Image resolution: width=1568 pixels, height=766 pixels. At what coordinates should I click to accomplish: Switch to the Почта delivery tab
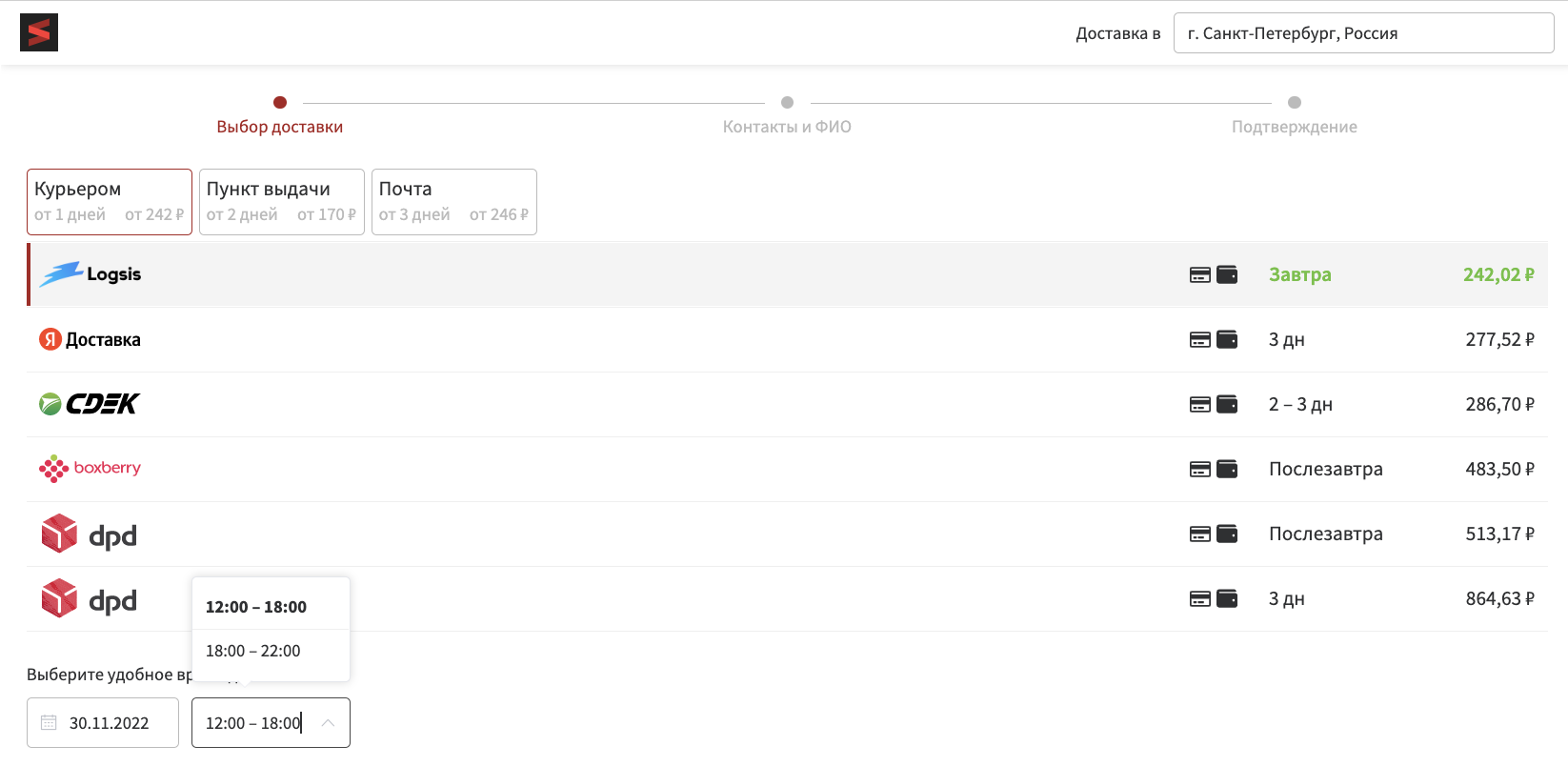[454, 202]
